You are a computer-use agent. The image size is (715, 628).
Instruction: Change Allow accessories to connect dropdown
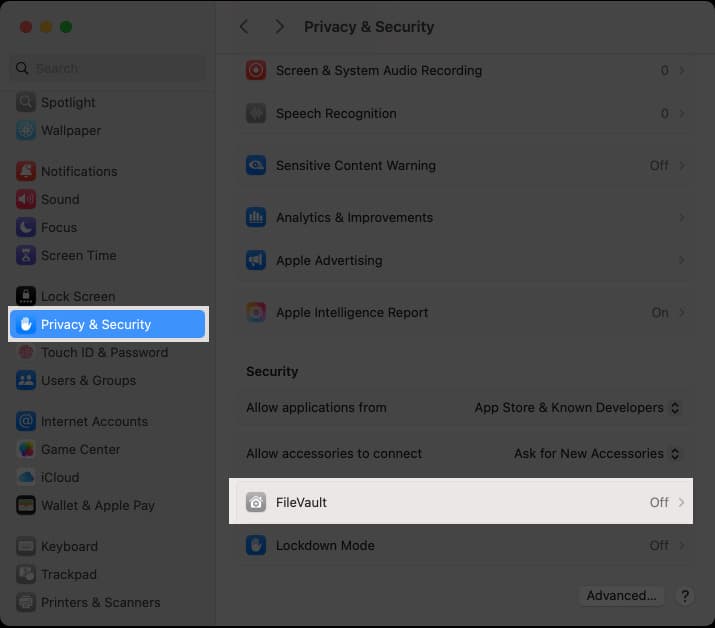pos(597,453)
